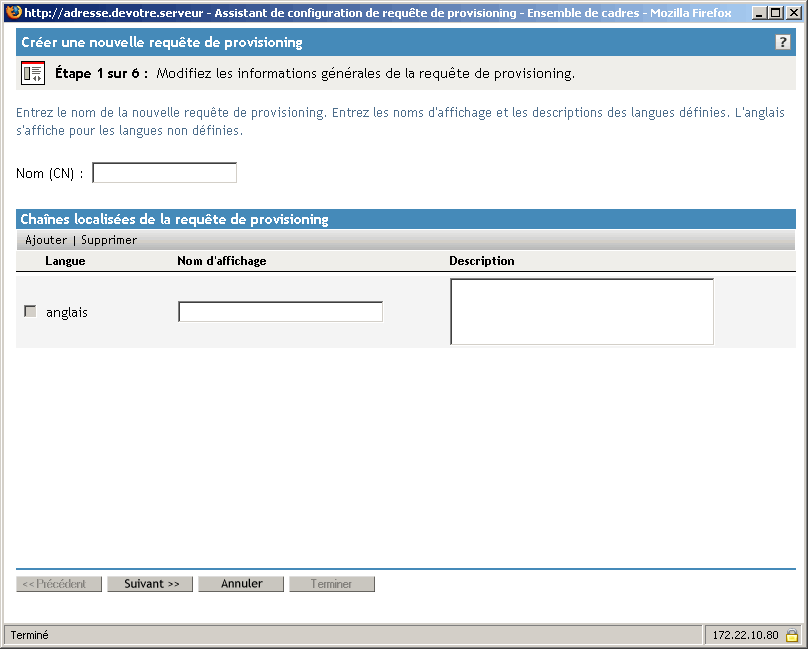Image resolution: width=808 pixels, height=649 pixels.
Task: Minimize the Firefox window
Action: pyautogui.click(x=759, y=13)
